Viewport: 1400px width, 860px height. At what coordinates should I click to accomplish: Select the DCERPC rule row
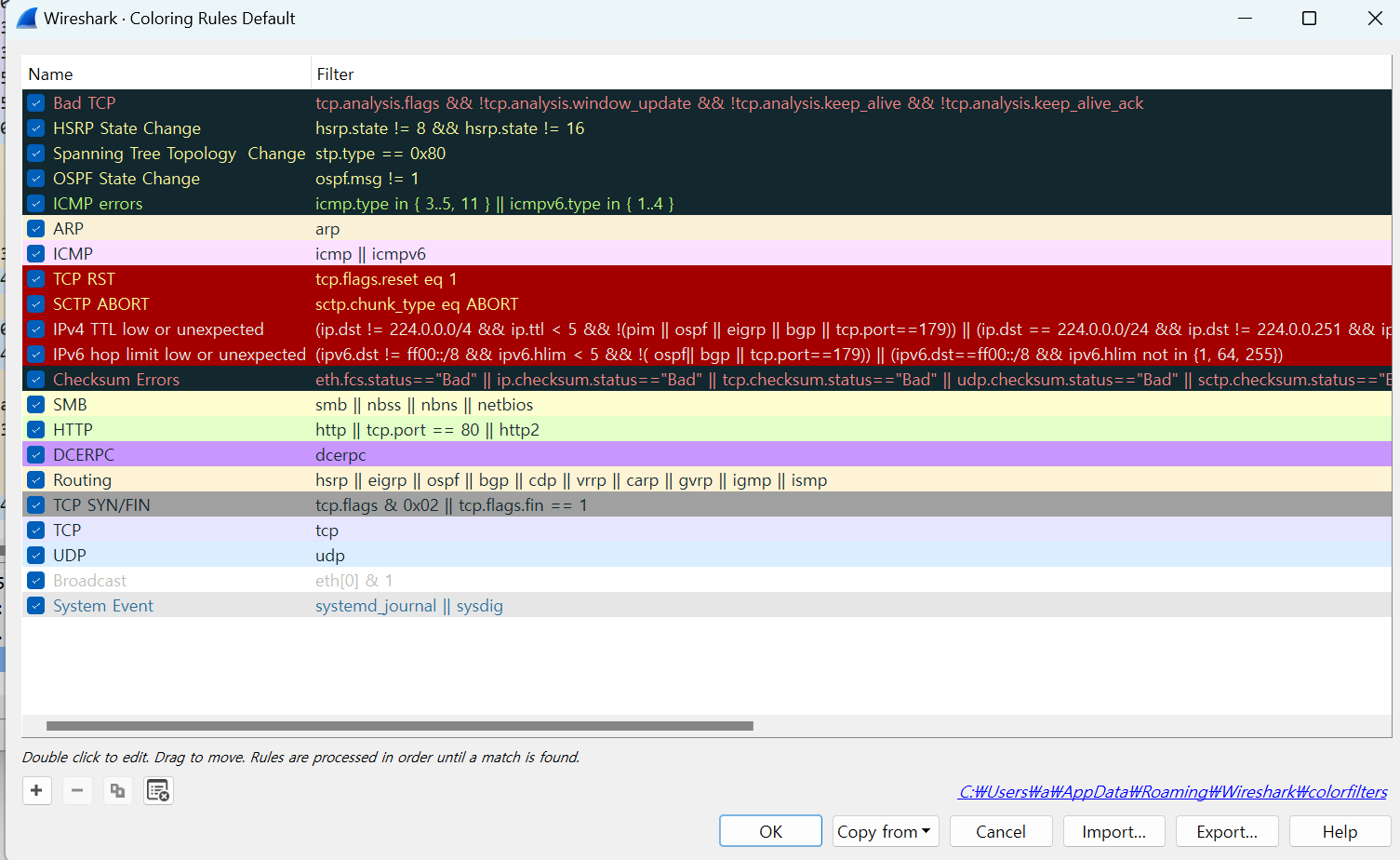(x=707, y=455)
